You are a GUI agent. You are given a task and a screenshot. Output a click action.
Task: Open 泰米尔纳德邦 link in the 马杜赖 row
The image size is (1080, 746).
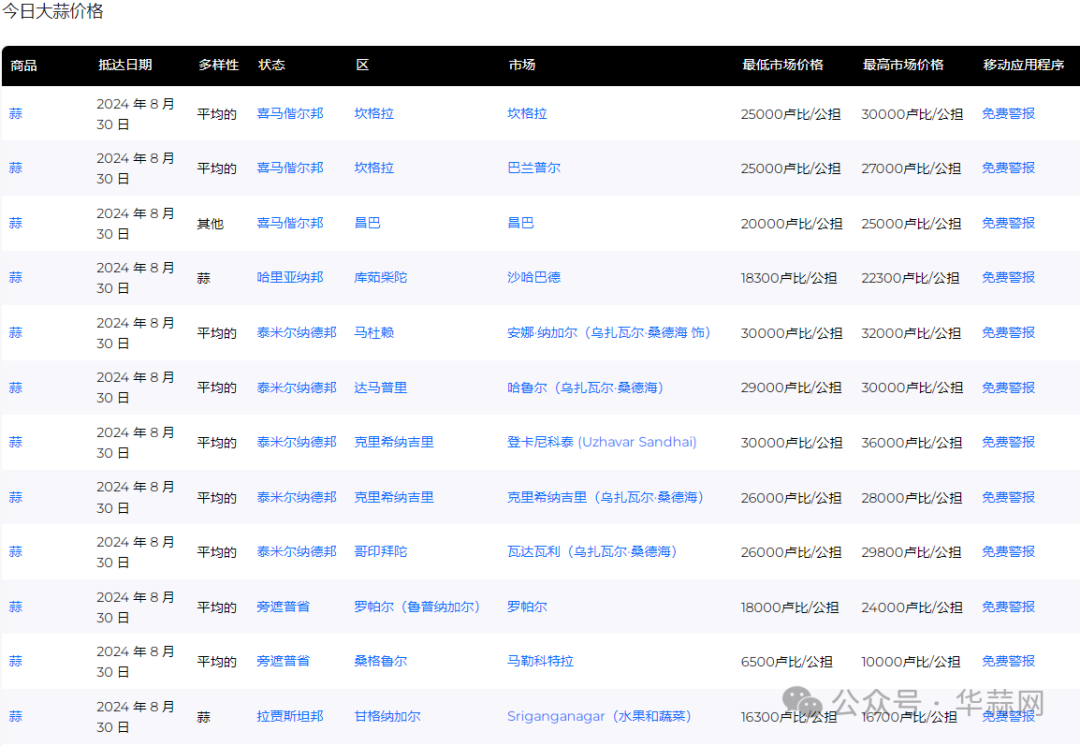[296, 333]
